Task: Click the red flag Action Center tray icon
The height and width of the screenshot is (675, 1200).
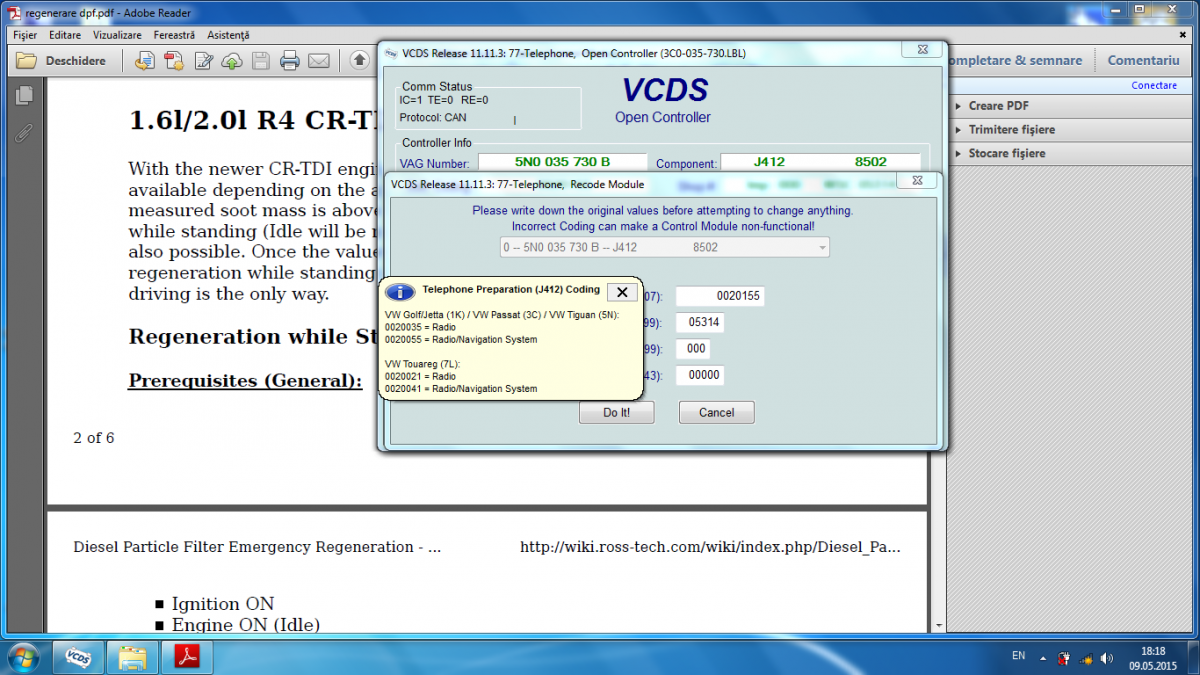Action: tap(1065, 657)
